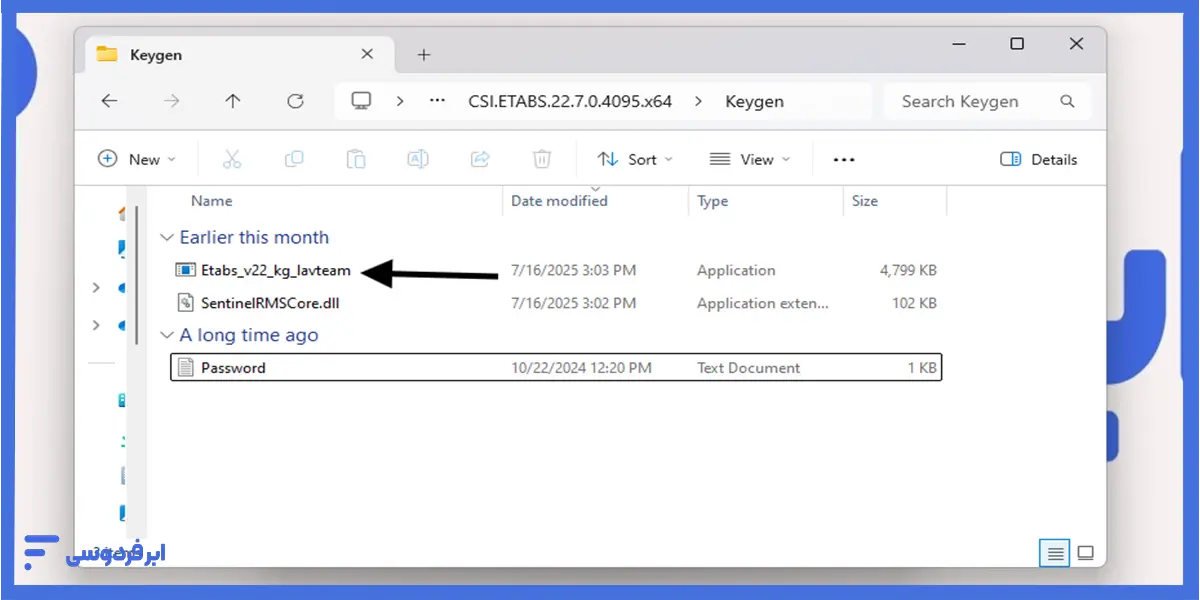This screenshot has width=1200, height=600.
Task: Click the navigation pane scrollbar
Action: tap(137, 277)
